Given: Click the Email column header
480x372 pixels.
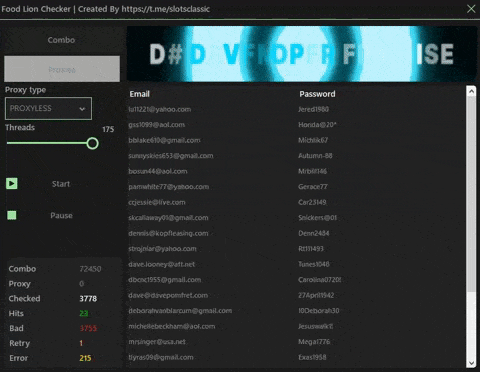Looking at the screenshot, I should pos(139,94).
